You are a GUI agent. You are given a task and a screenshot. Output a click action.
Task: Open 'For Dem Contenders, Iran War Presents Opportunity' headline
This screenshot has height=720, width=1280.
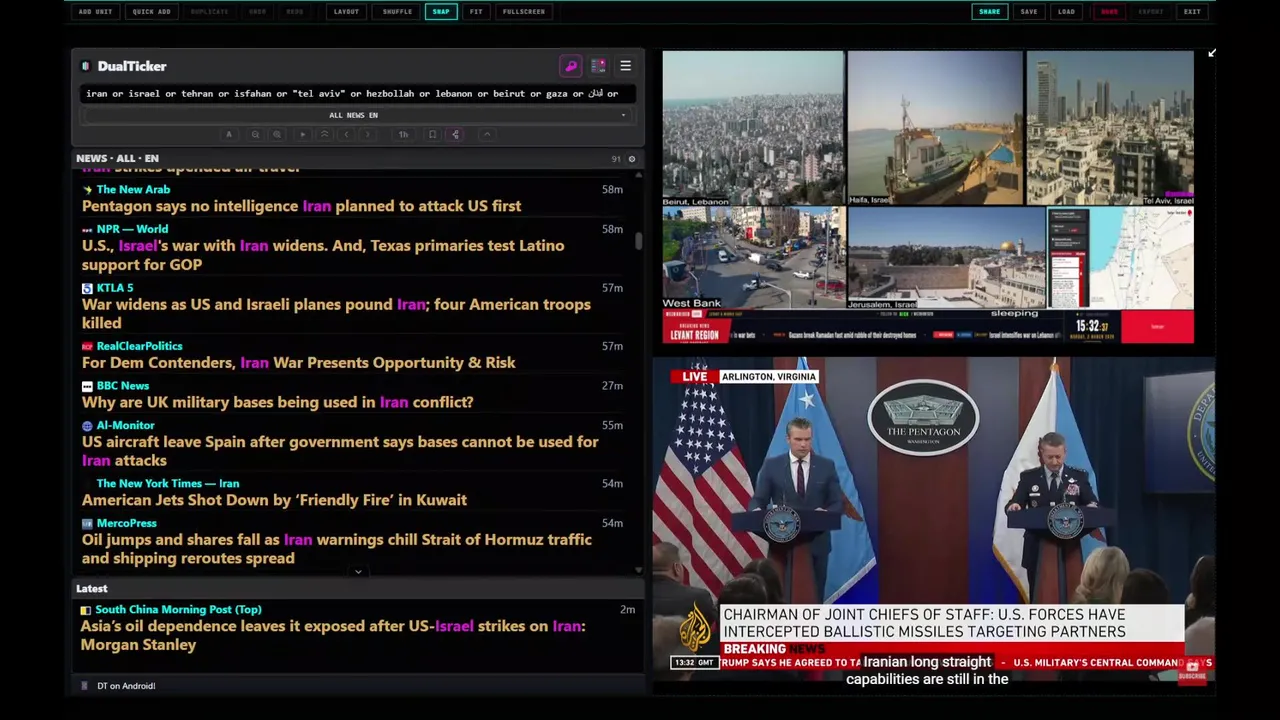point(298,363)
